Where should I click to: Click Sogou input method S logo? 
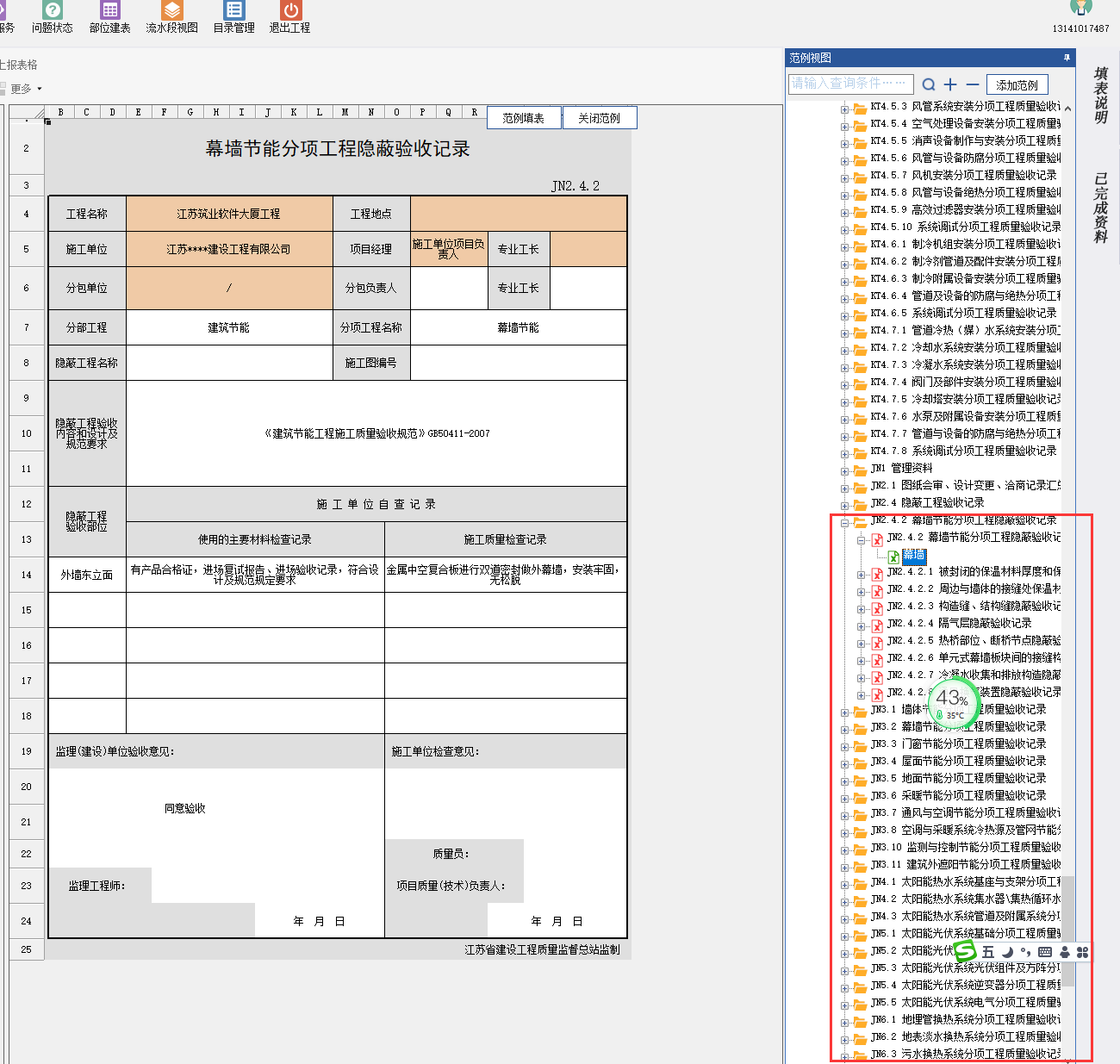(965, 951)
